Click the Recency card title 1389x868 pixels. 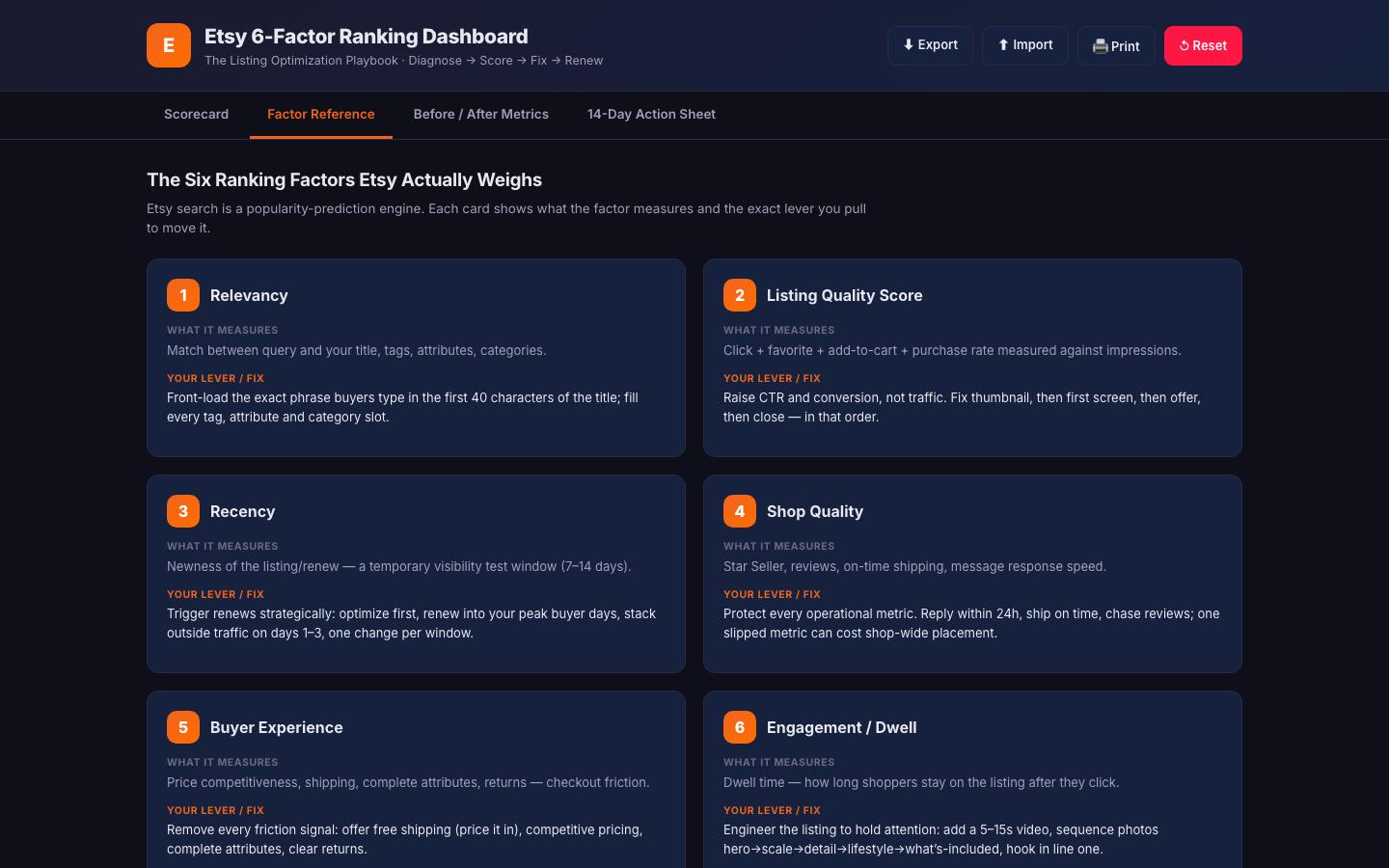[242, 511]
